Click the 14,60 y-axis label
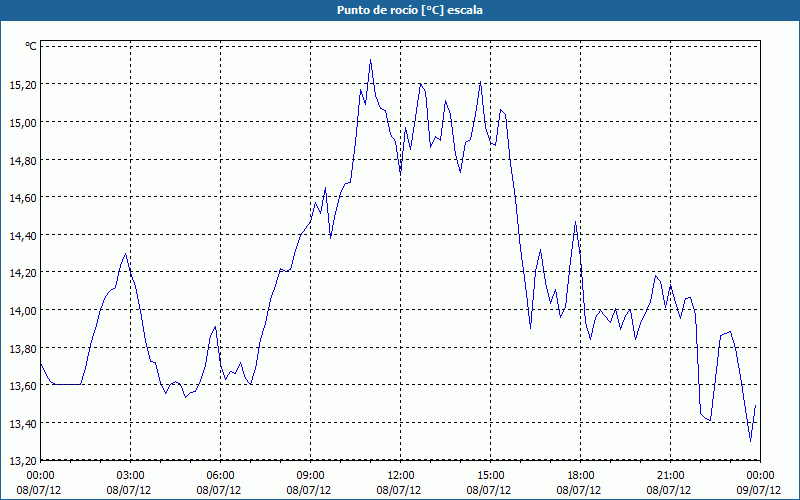 pyautogui.click(x=23, y=198)
